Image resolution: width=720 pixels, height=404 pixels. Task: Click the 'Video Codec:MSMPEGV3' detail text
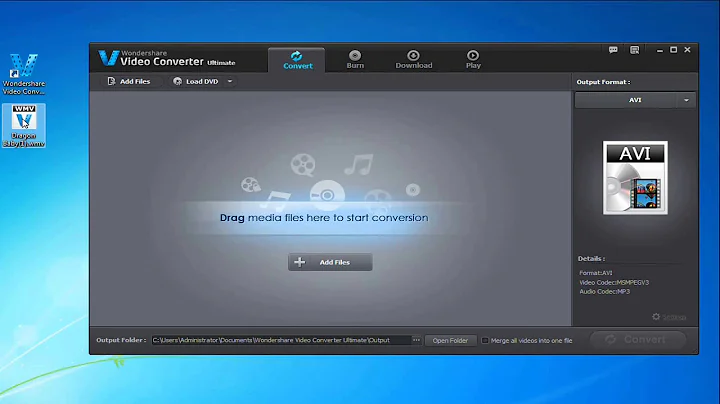[x=614, y=282]
